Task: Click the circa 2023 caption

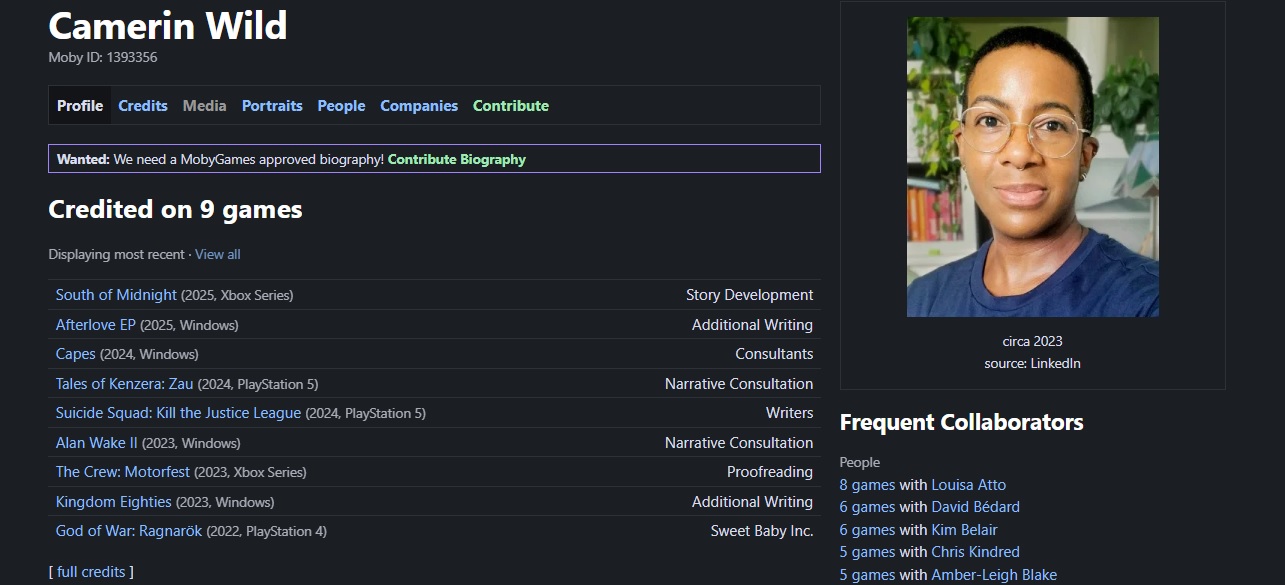Action: coord(1033,341)
